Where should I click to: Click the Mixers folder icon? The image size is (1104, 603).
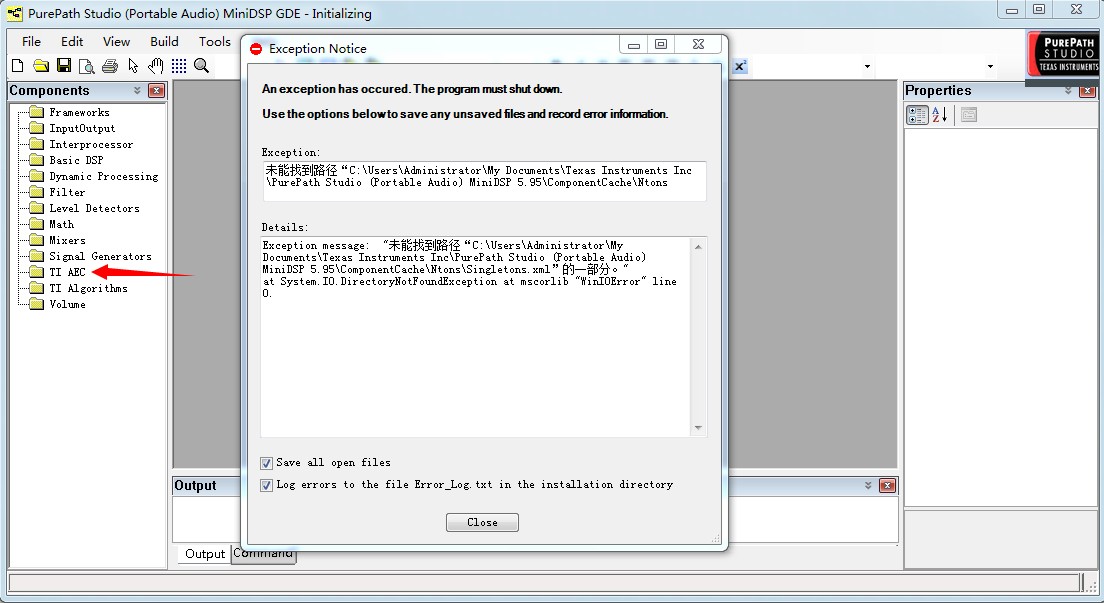click(x=37, y=240)
